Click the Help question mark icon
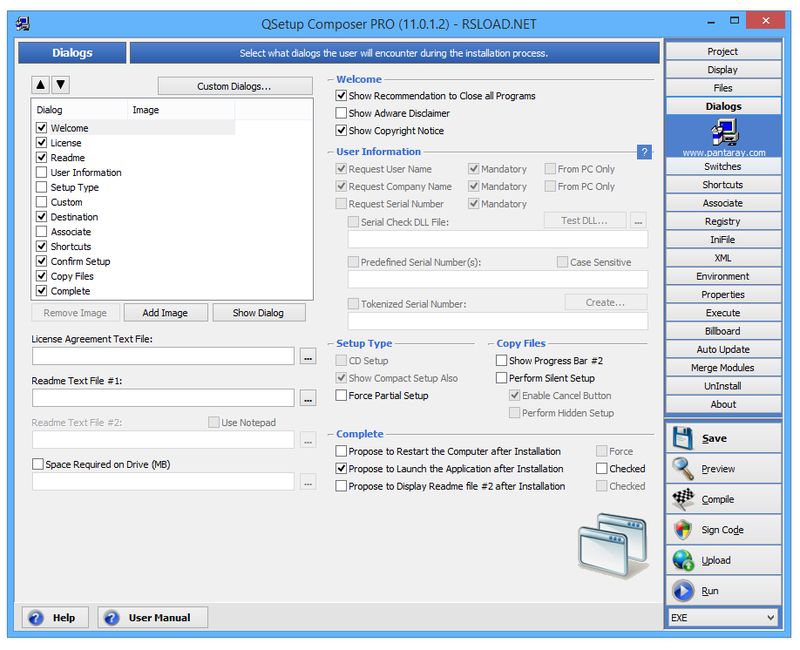The image size is (800, 650). 36,618
